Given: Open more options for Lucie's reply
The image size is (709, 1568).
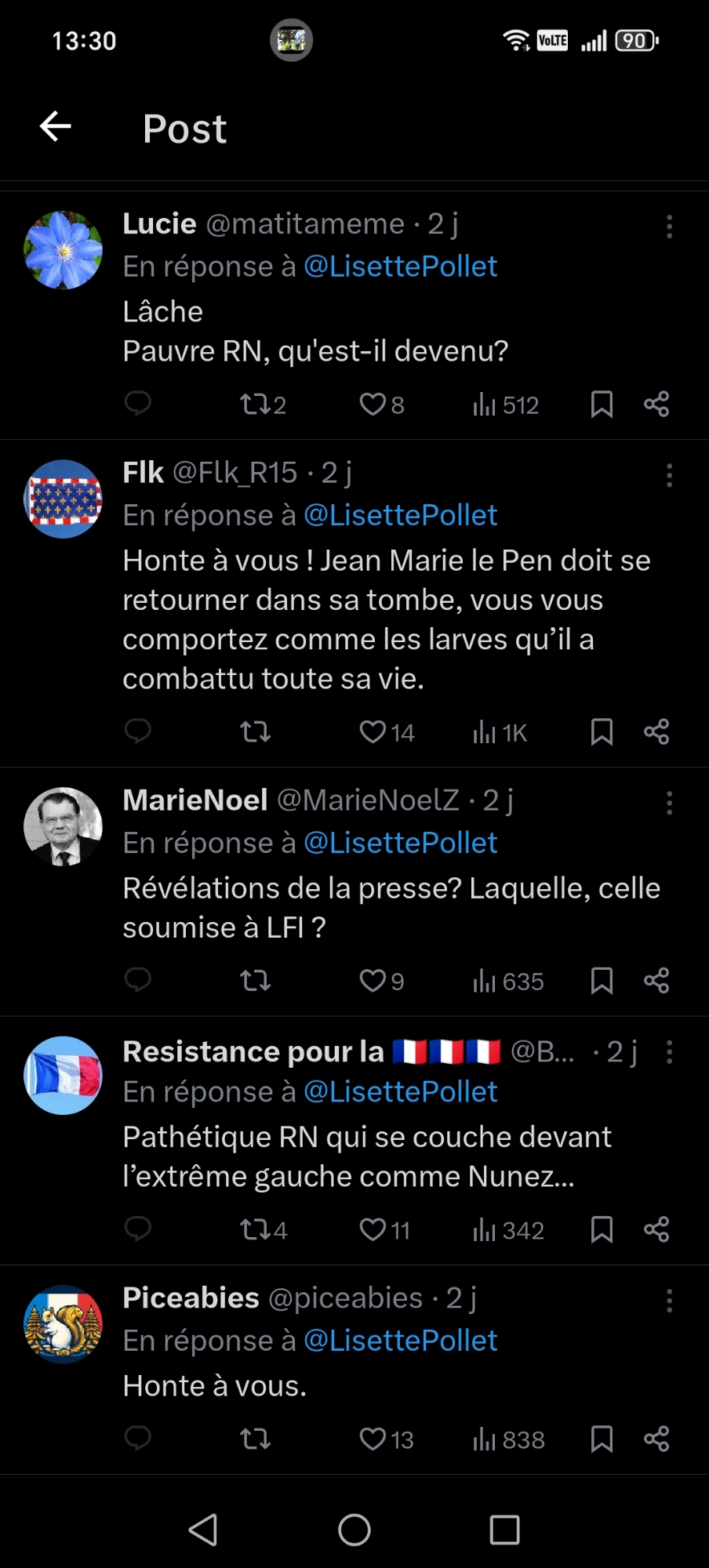Looking at the screenshot, I should click(x=669, y=227).
